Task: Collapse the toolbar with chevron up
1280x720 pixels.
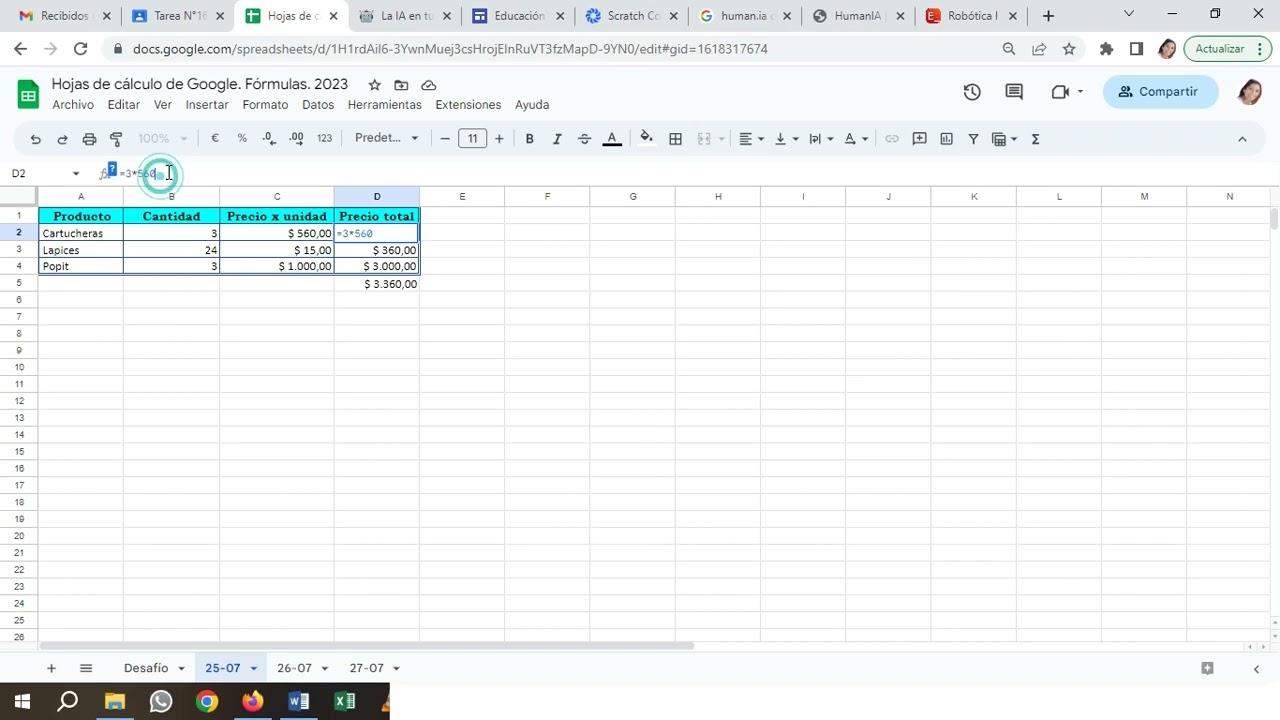Action: [x=1242, y=139]
